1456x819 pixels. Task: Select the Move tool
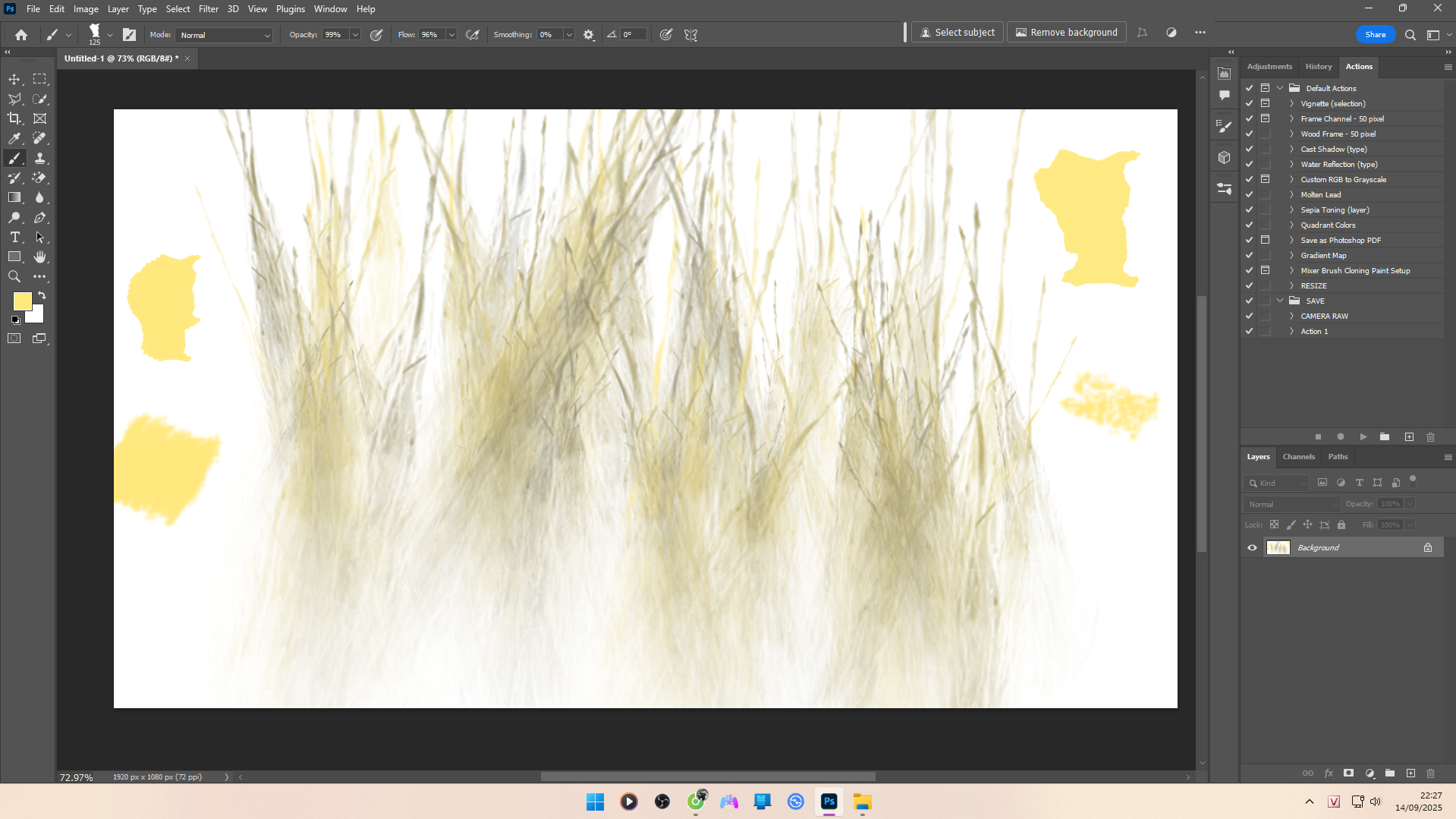click(x=14, y=79)
